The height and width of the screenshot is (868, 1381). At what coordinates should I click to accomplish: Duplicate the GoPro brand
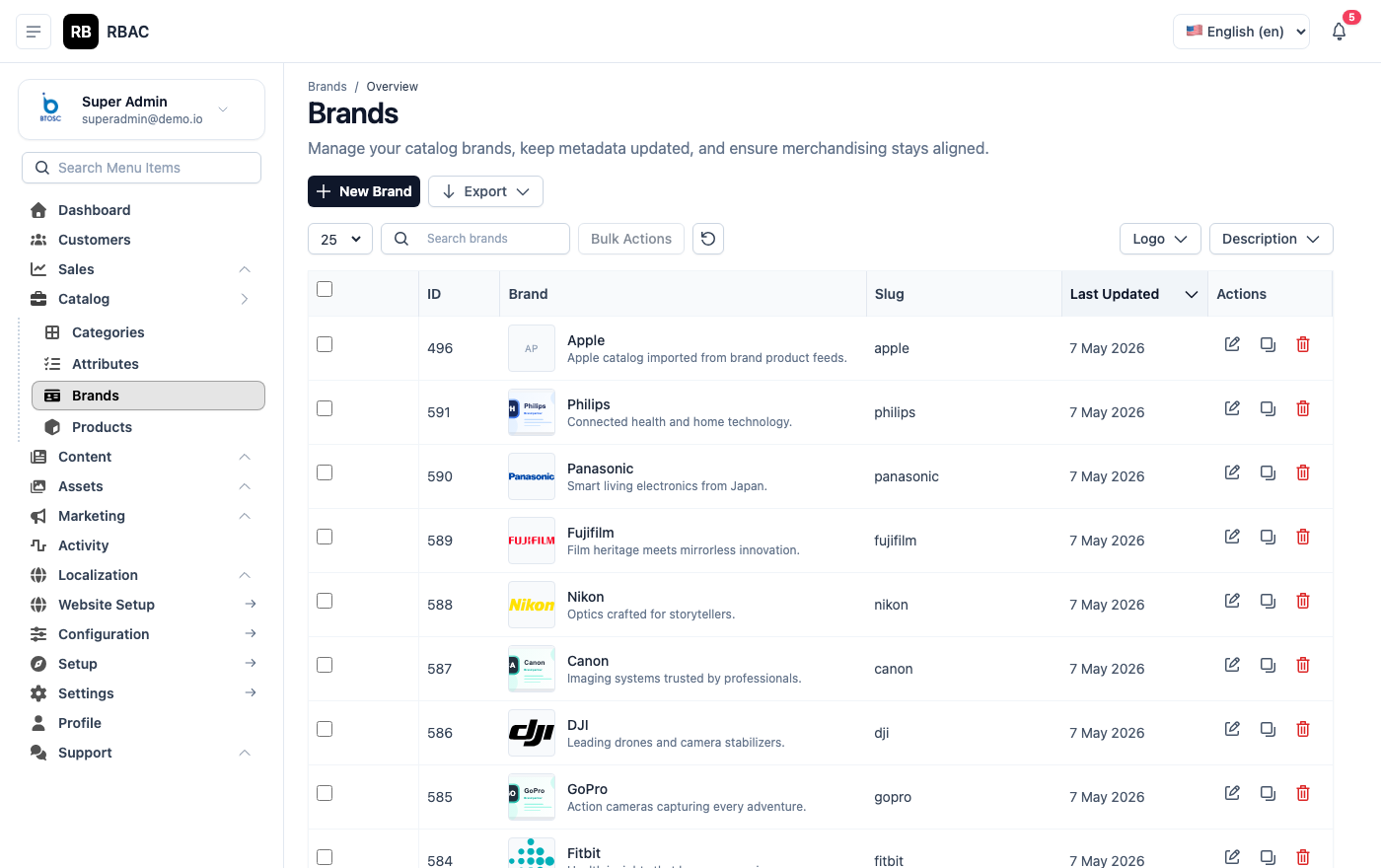pyautogui.click(x=1268, y=793)
